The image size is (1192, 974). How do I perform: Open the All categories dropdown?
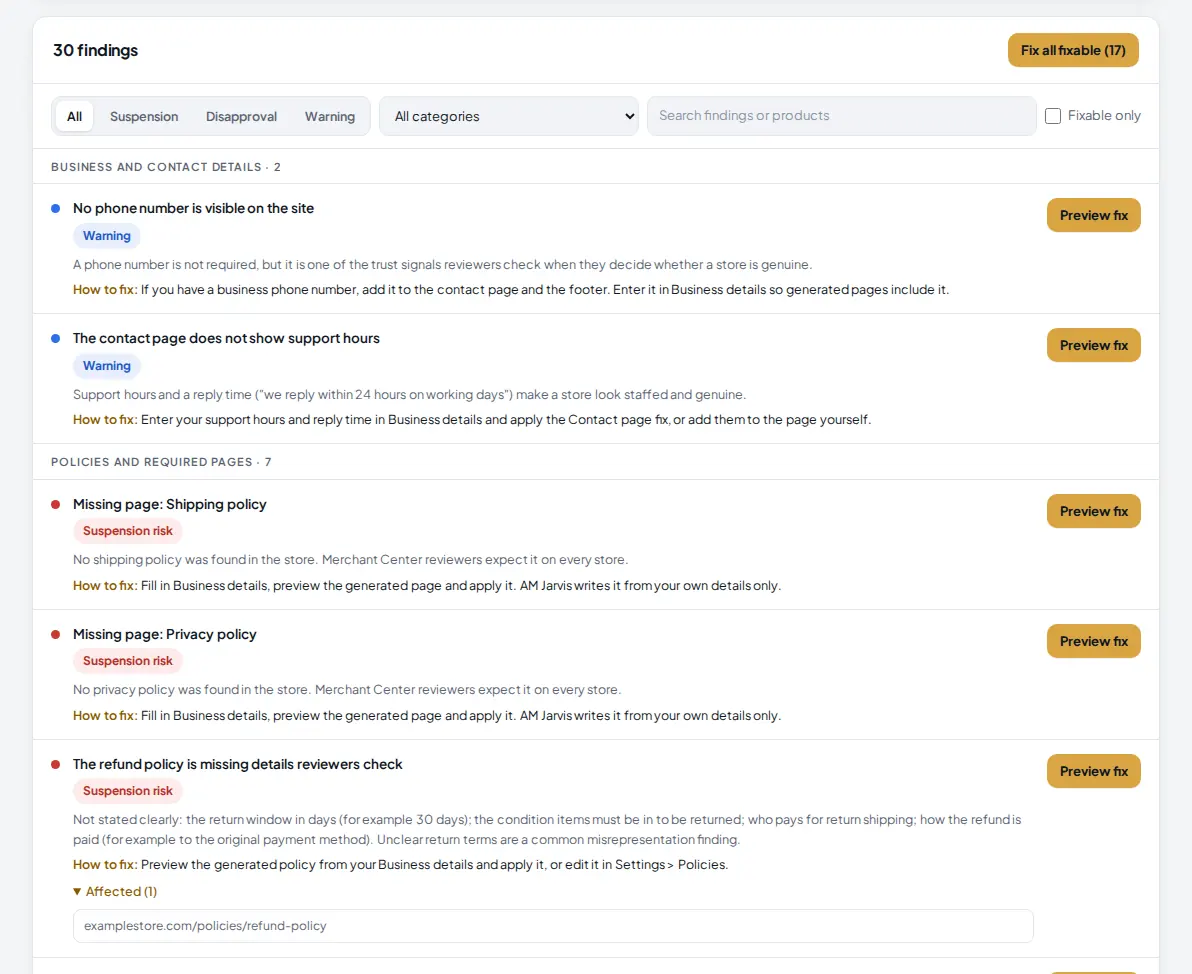tap(509, 116)
